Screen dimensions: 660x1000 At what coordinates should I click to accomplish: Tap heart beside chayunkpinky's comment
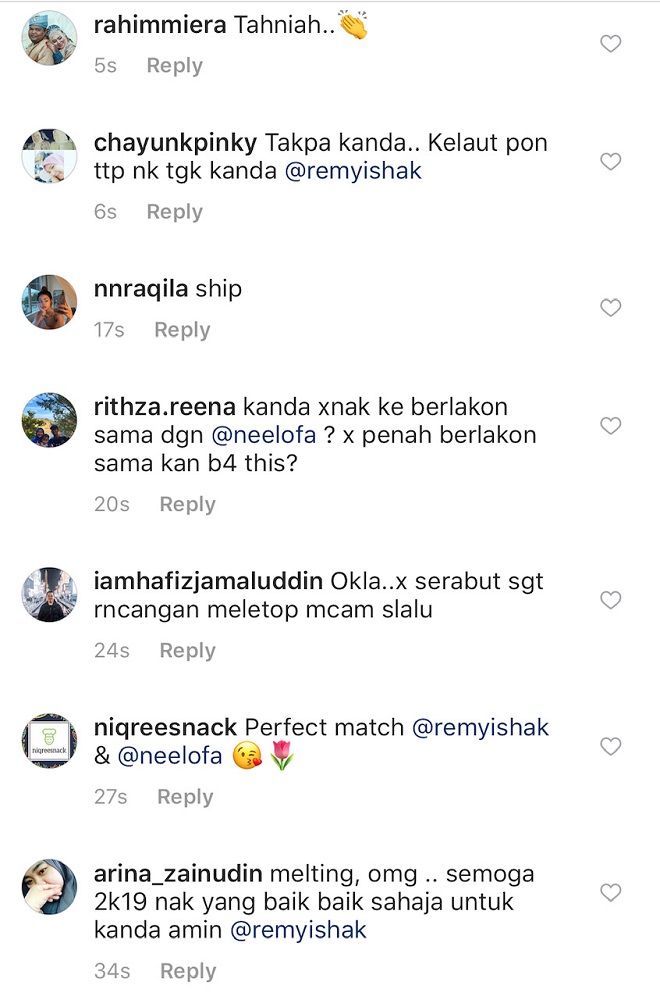610,162
